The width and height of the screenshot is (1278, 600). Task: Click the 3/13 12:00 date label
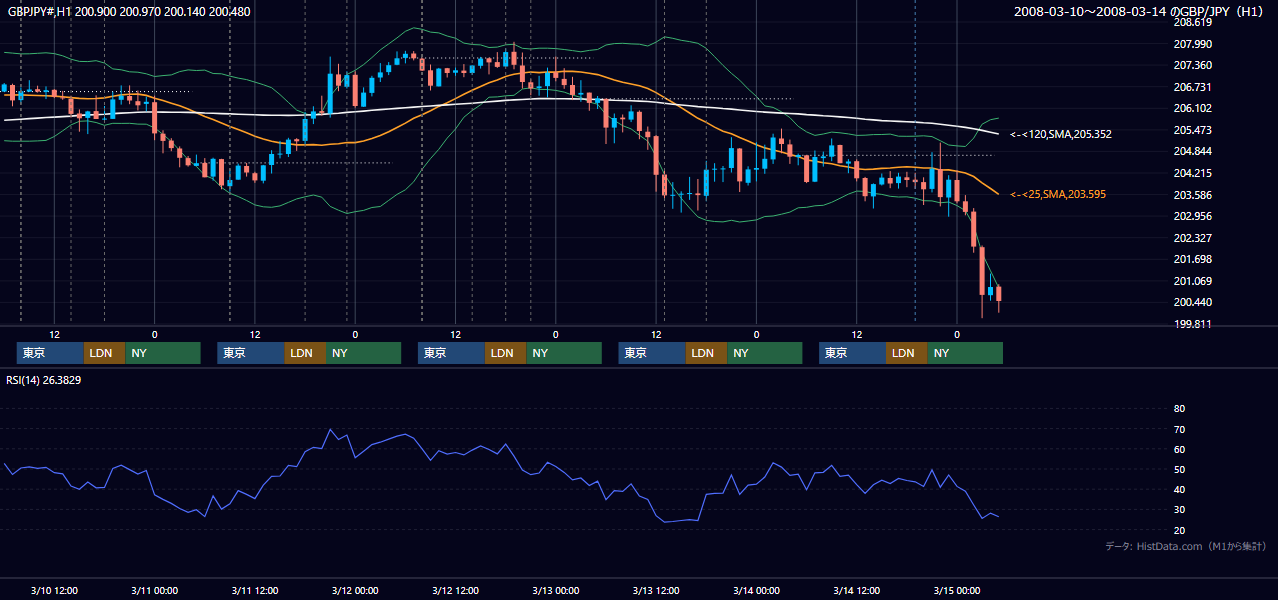click(656, 591)
